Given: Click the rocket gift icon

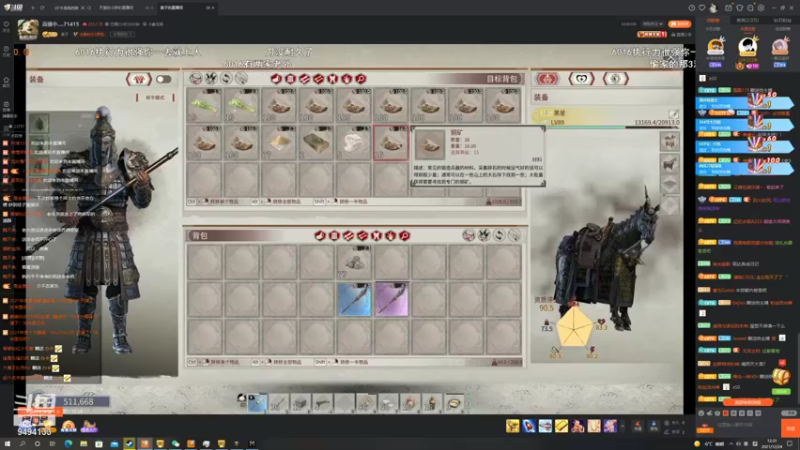Looking at the screenshot, I should click(x=529, y=426).
